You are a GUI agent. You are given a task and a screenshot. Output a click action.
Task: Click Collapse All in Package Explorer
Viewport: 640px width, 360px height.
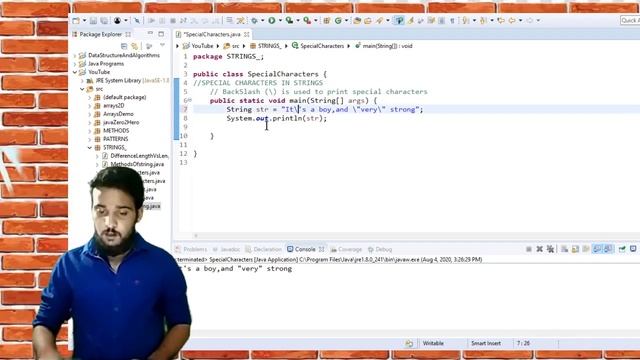124,46
